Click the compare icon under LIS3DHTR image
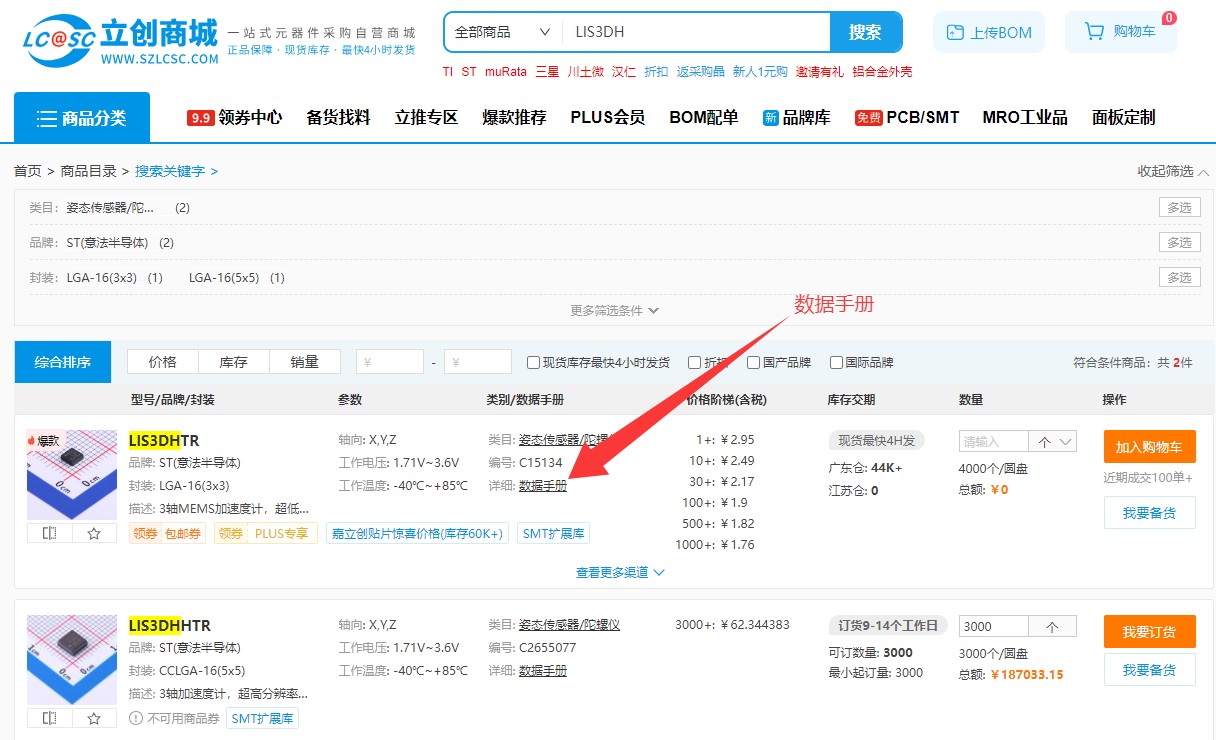1216x740 pixels. pos(50,533)
